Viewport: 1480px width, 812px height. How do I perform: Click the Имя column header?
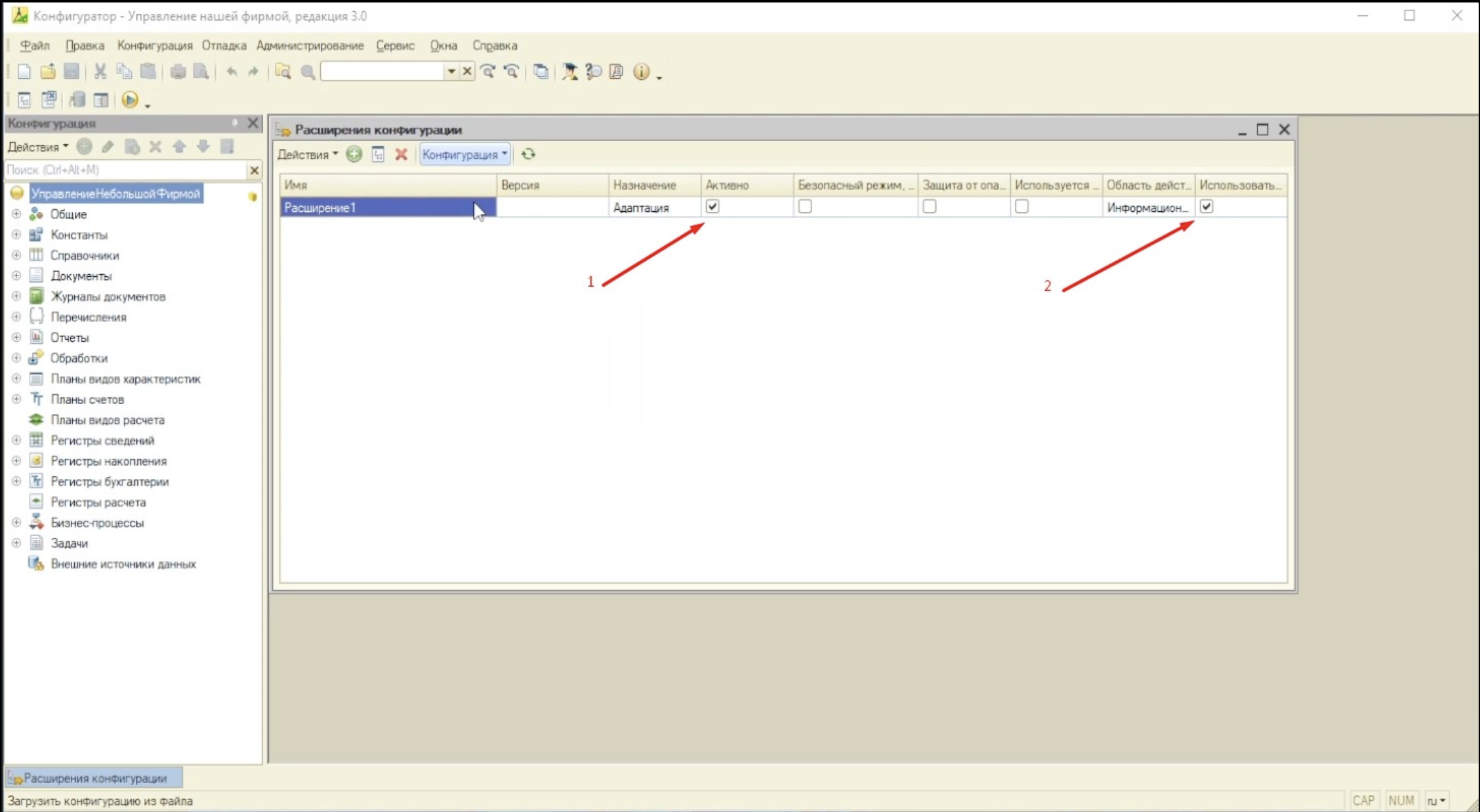tap(388, 185)
